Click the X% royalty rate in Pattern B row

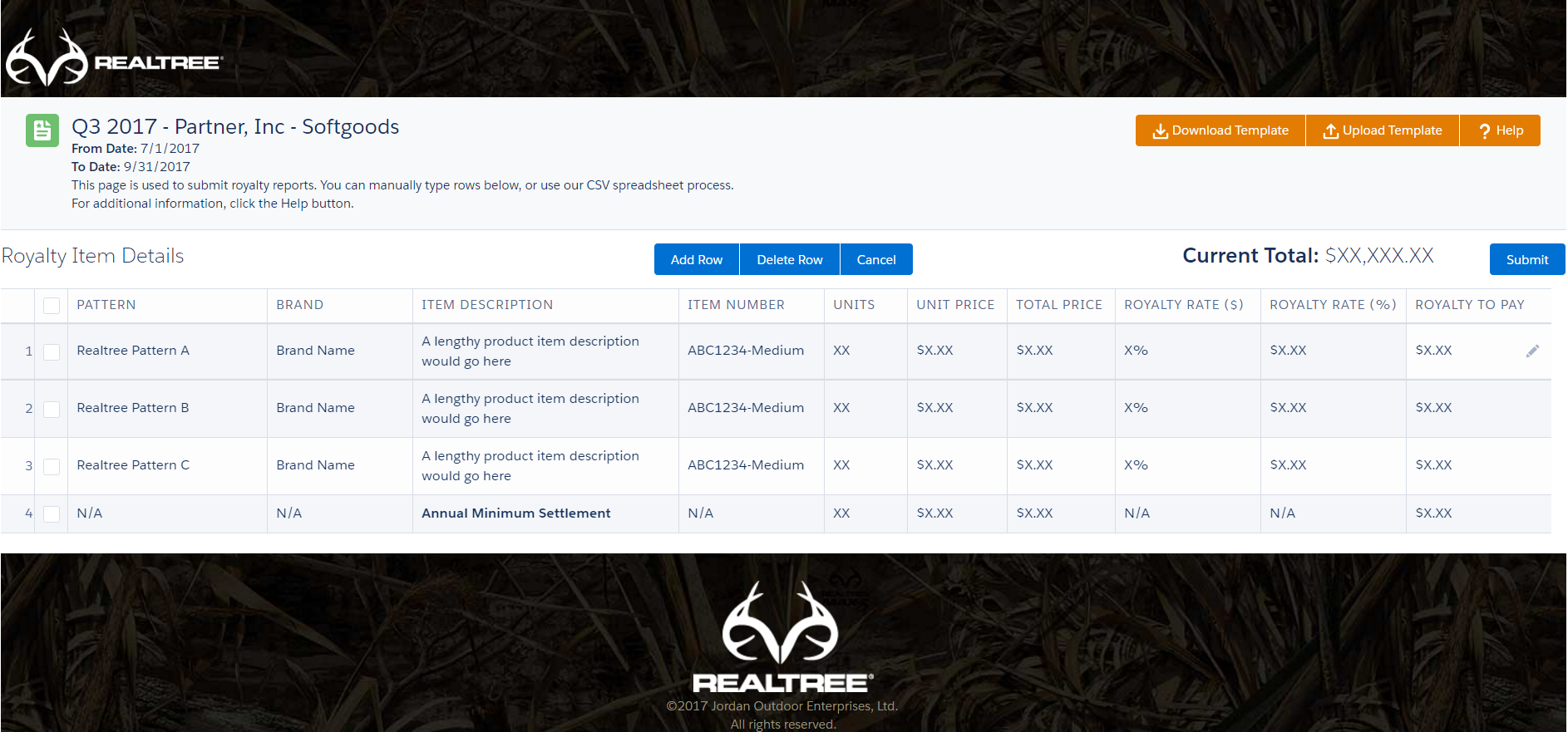(1136, 408)
